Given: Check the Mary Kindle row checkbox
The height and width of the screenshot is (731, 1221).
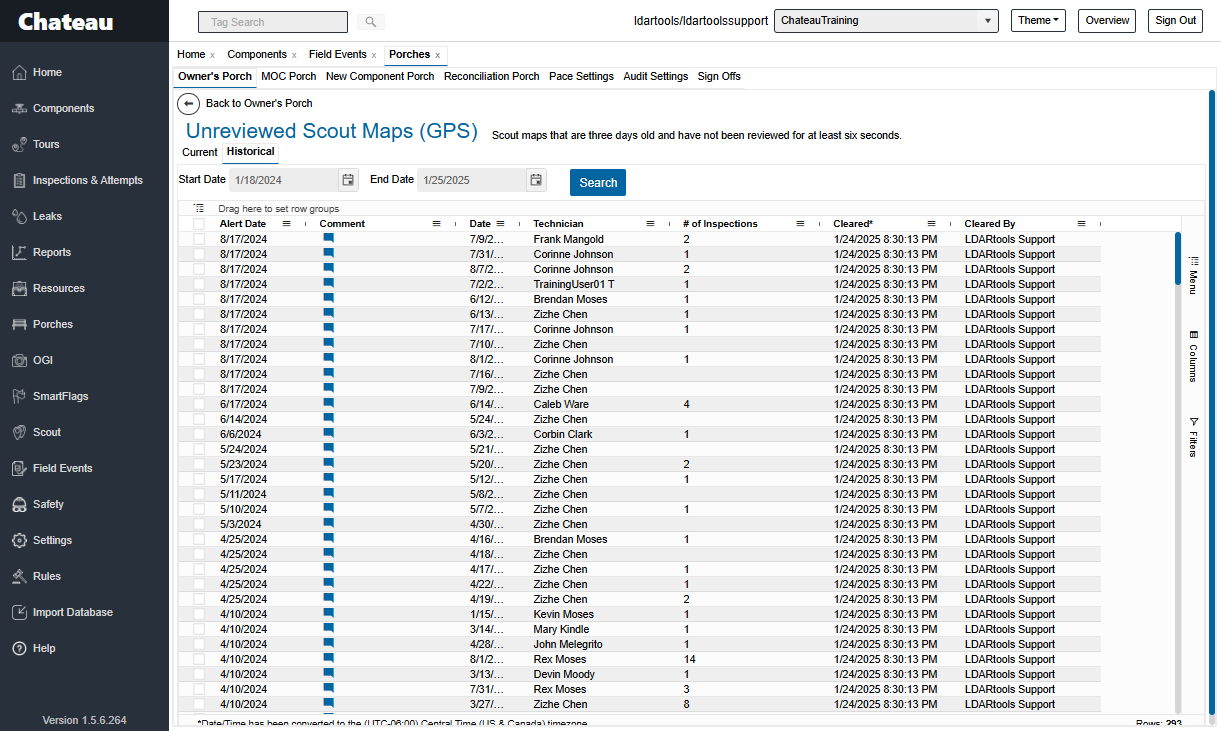Looking at the screenshot, I should (198, 629).
